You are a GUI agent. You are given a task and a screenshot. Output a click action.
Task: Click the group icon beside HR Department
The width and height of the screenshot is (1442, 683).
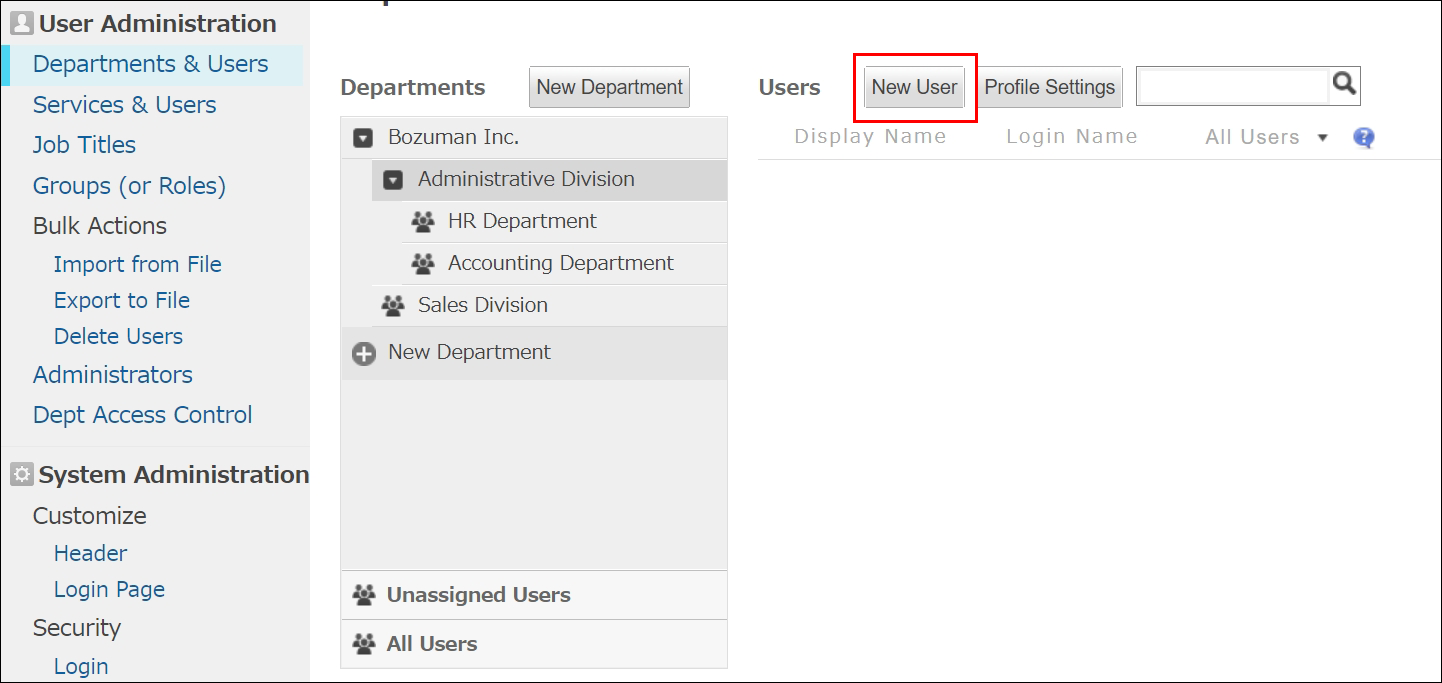pyautogui.click(x=423, y=221)
